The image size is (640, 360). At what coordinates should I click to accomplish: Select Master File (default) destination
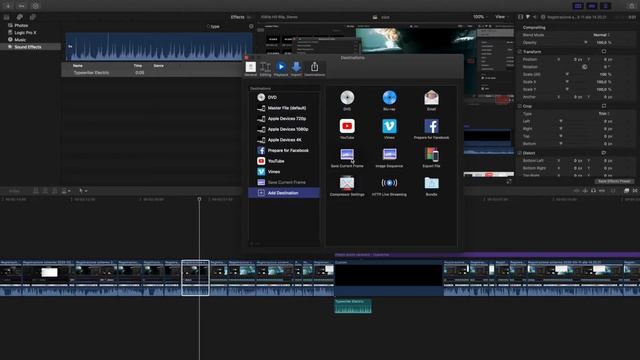(x=284, y=108)
